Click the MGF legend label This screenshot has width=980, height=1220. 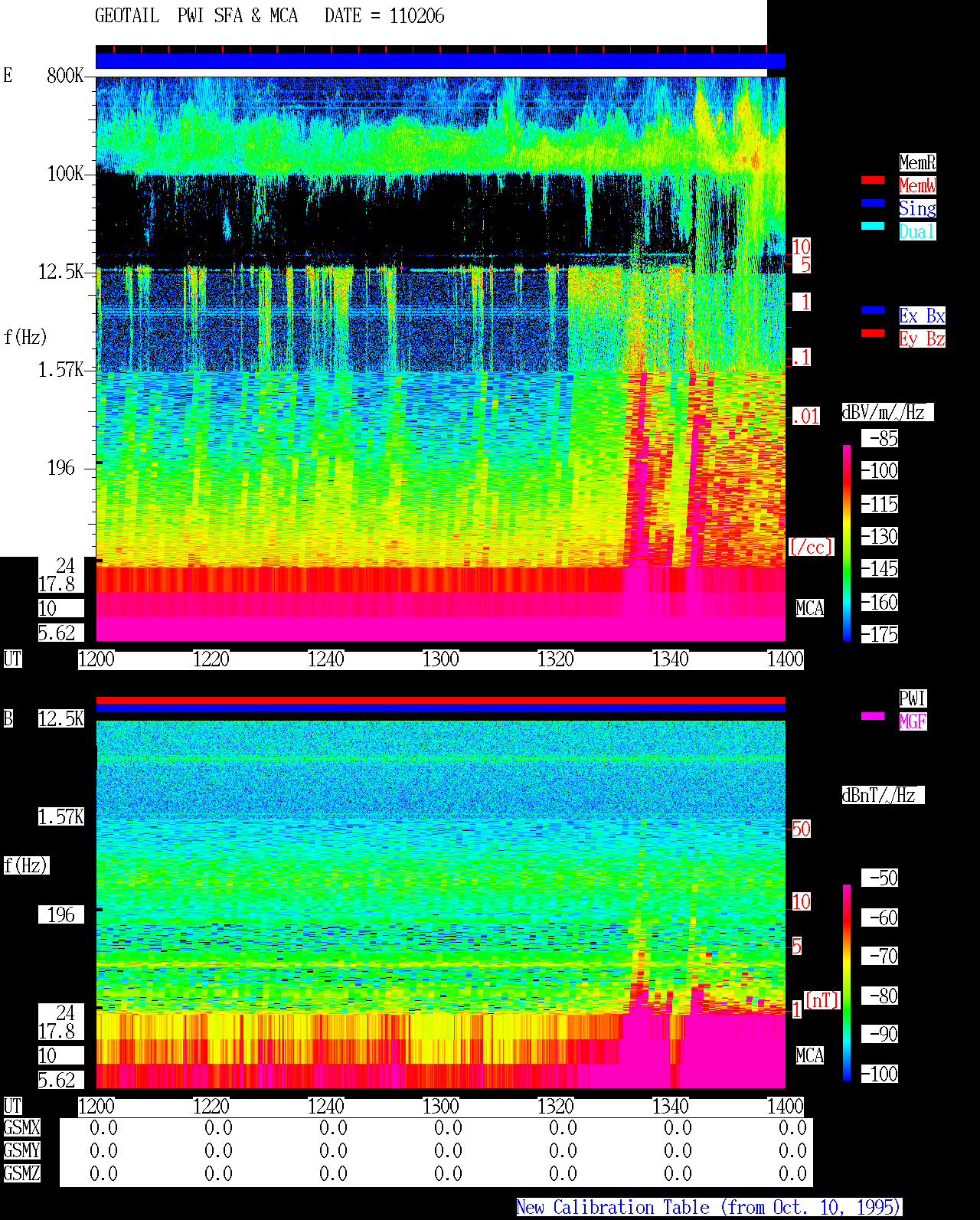[x=913, y=721]
